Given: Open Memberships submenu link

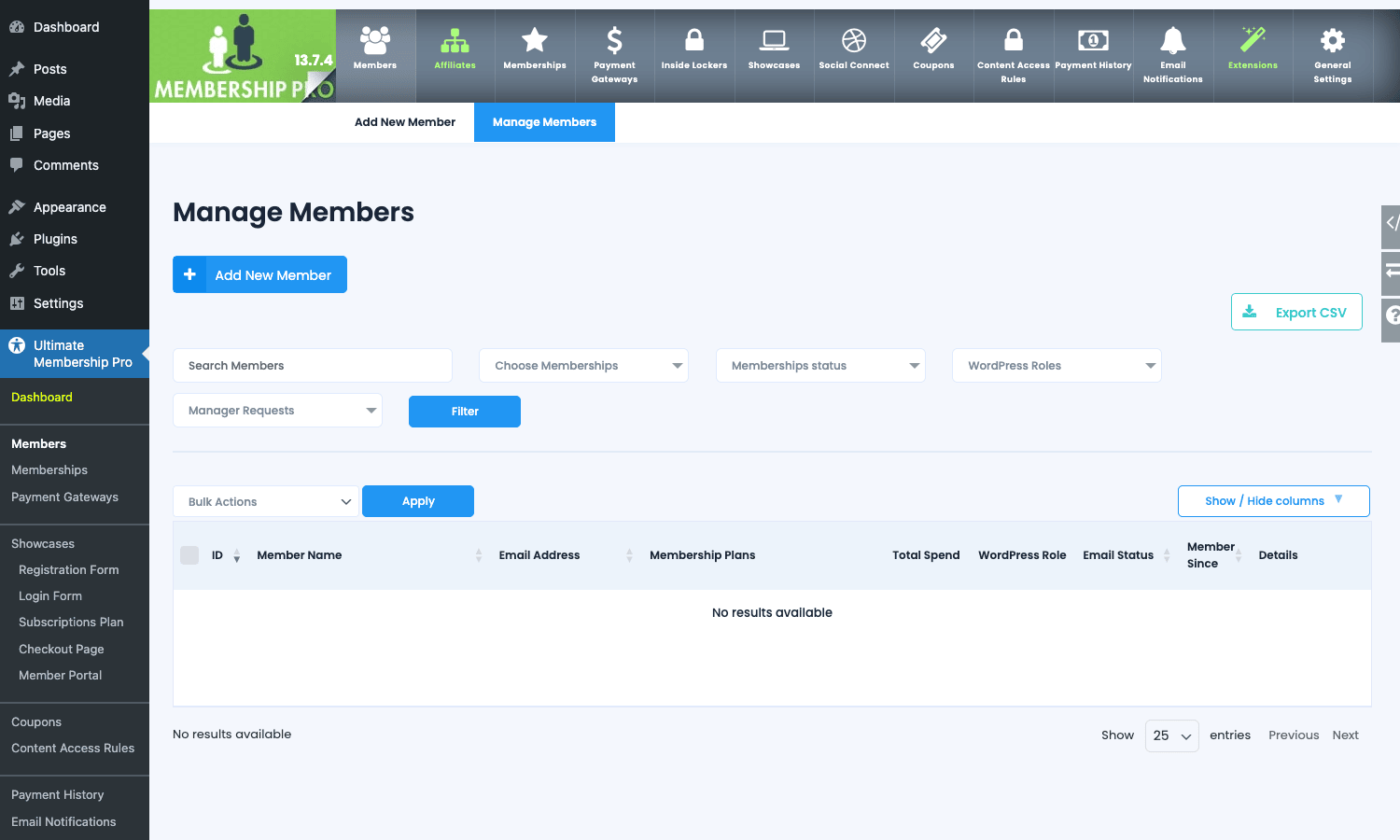Looking at the screenshot, I should coord(49,470).
